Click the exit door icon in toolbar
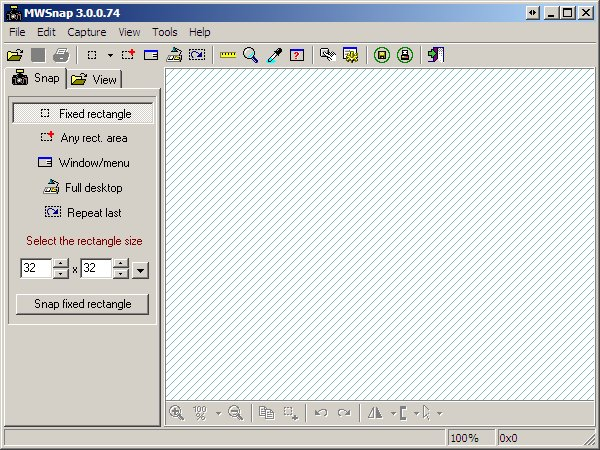The width and height of the screenshot is (600, 450). tap(436, 55)
